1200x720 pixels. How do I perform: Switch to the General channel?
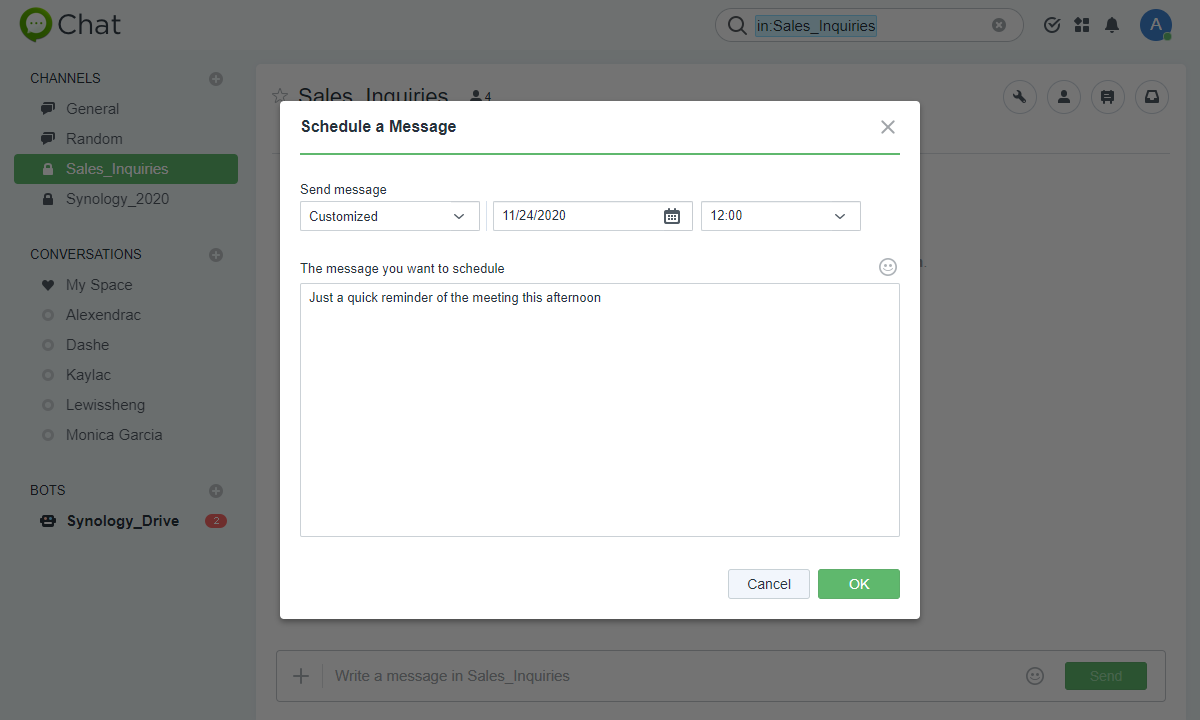(93, 108)
